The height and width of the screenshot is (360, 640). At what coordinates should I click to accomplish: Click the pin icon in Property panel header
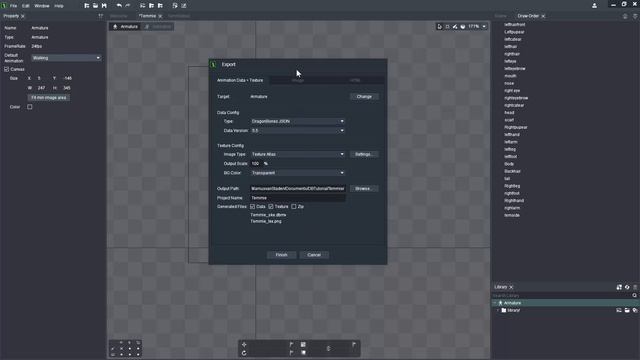[100, 16]
